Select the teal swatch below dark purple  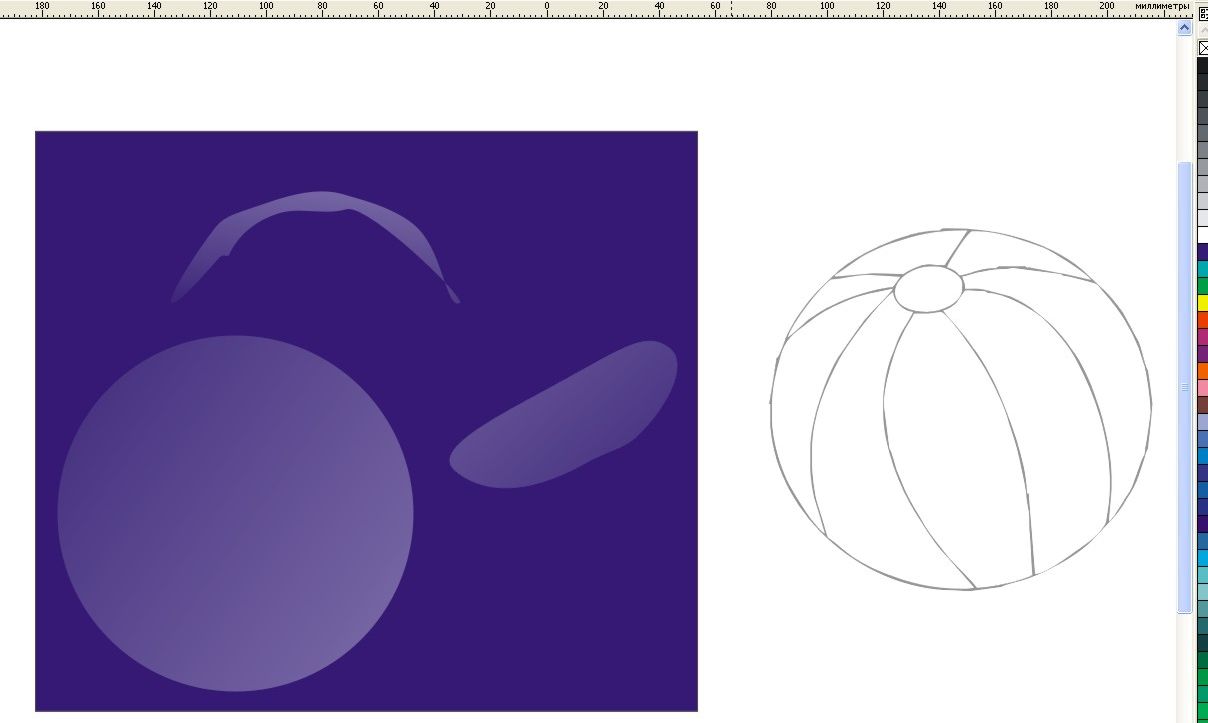[x=1203, y=269]
